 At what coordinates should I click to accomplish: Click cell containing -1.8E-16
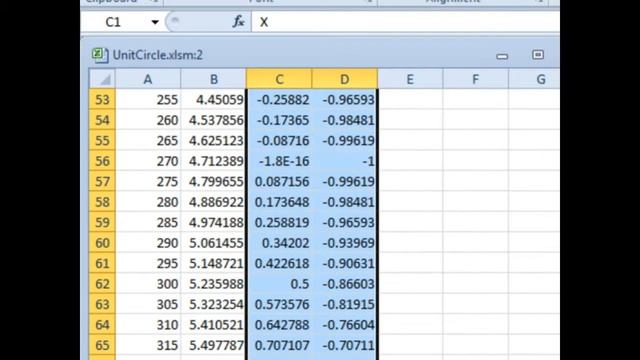tap(279, 161)
